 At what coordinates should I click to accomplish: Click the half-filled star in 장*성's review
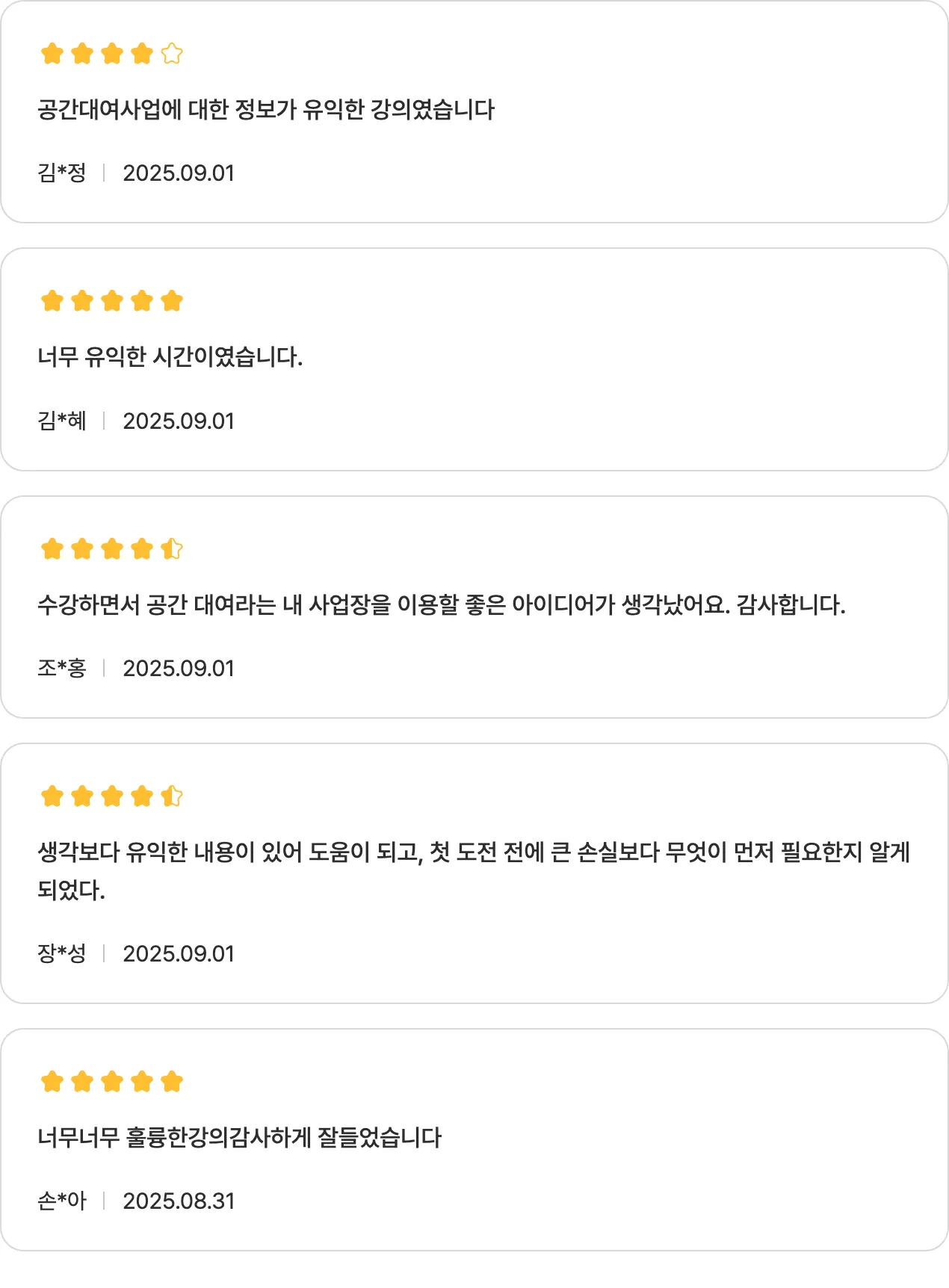(x=172, y=796)
